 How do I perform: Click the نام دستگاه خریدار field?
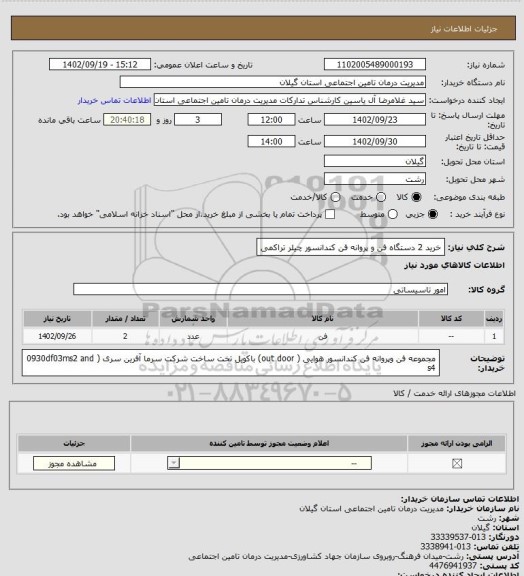[273, 82]
